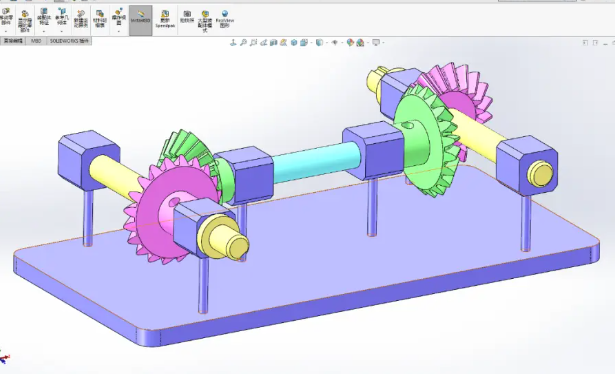Expand the Assembly Features dropdown arrow

click(44, 31)
